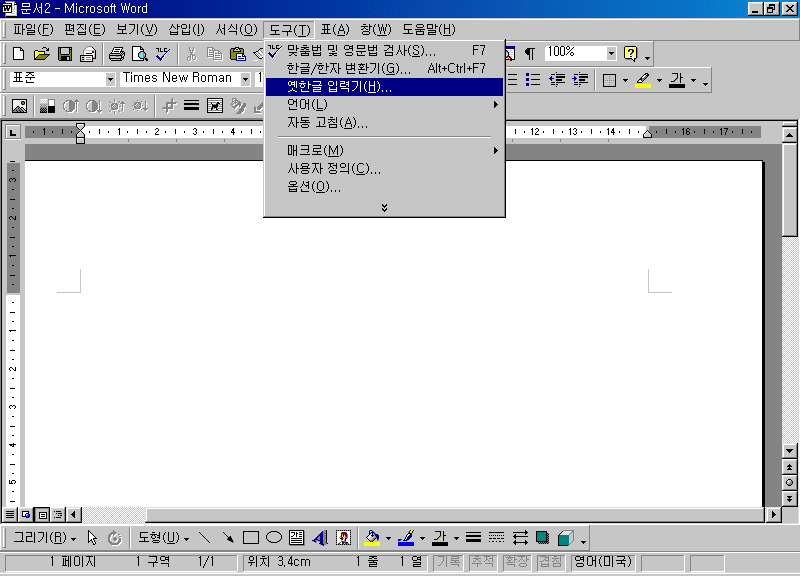Insert a text box from drawing toolbar
The width and height of the screenshot is (800, 576).
pyautogui.click(x=296, y=538)
